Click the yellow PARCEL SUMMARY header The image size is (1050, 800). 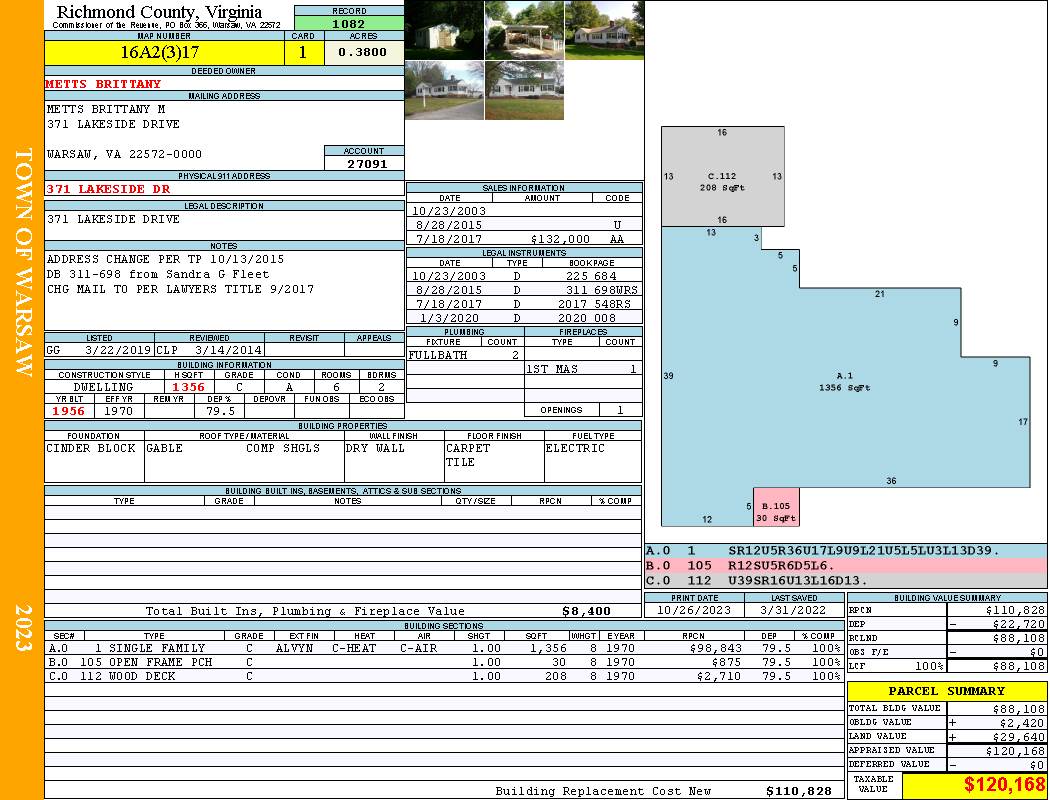point(946,691)
